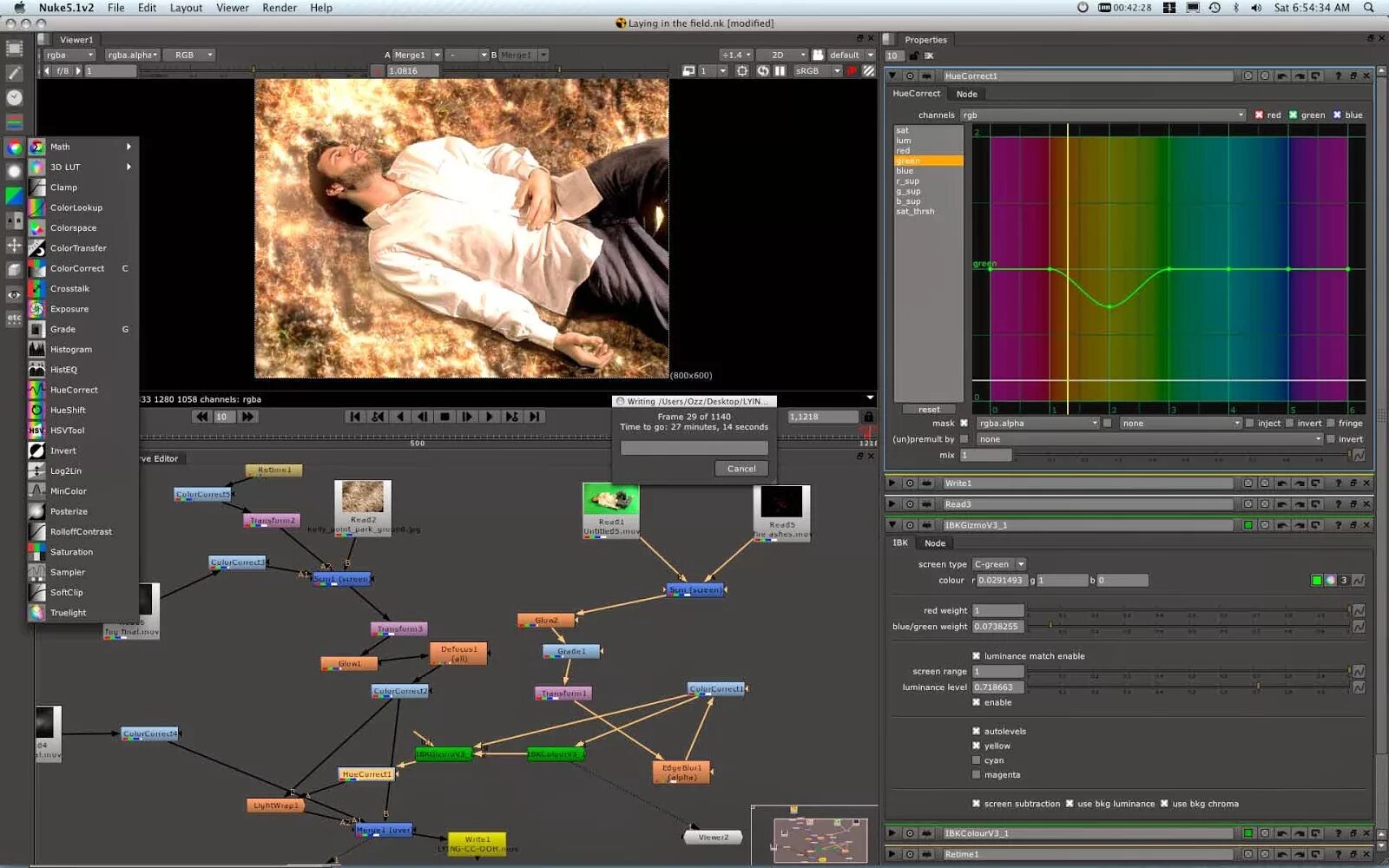Enable the cyan checkbox in IBKGizmoV3_1
The height and width of the screenshot is (868, 1389).
coord(977,759)
